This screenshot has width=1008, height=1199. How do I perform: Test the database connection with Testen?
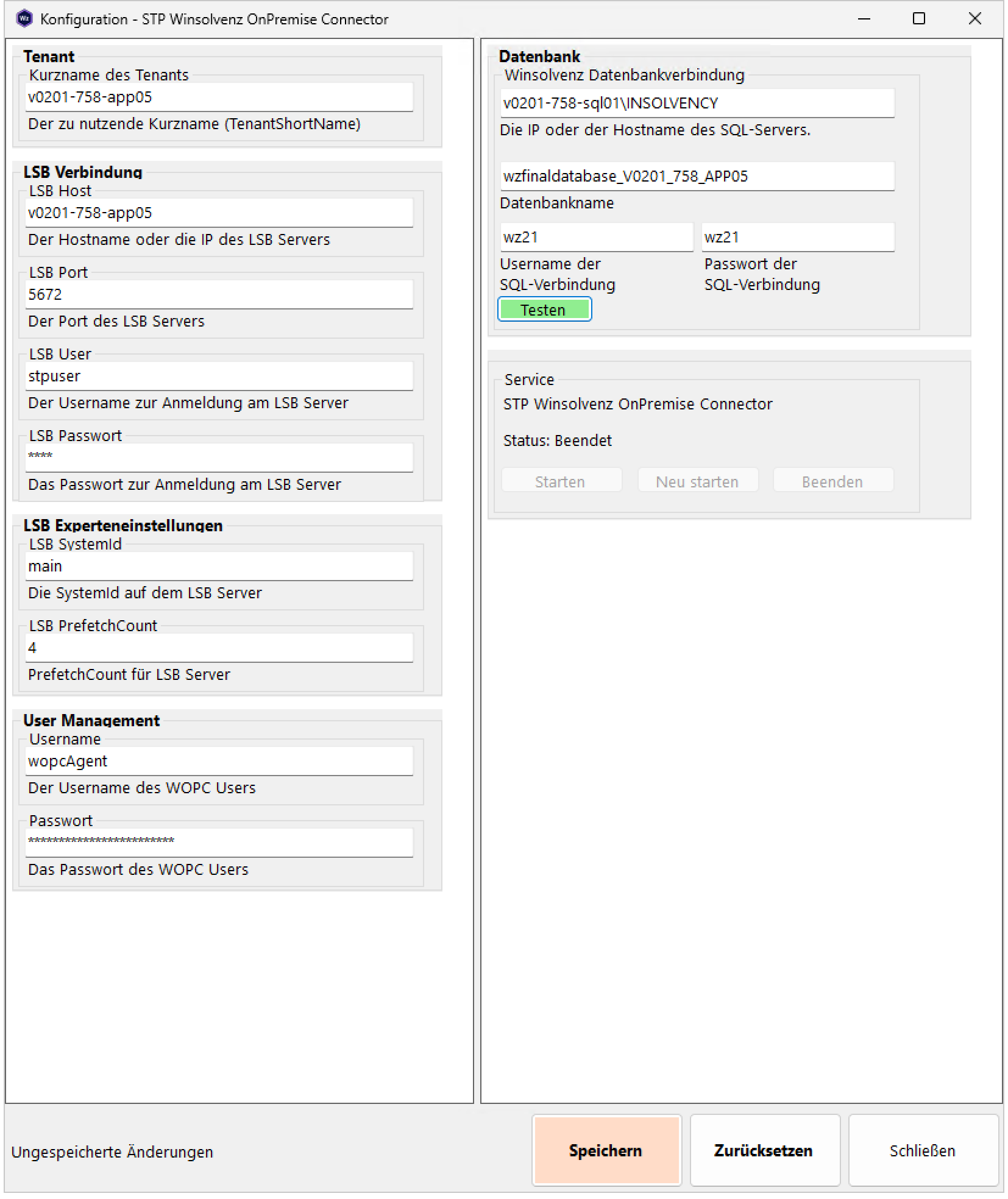pos(544,309)
